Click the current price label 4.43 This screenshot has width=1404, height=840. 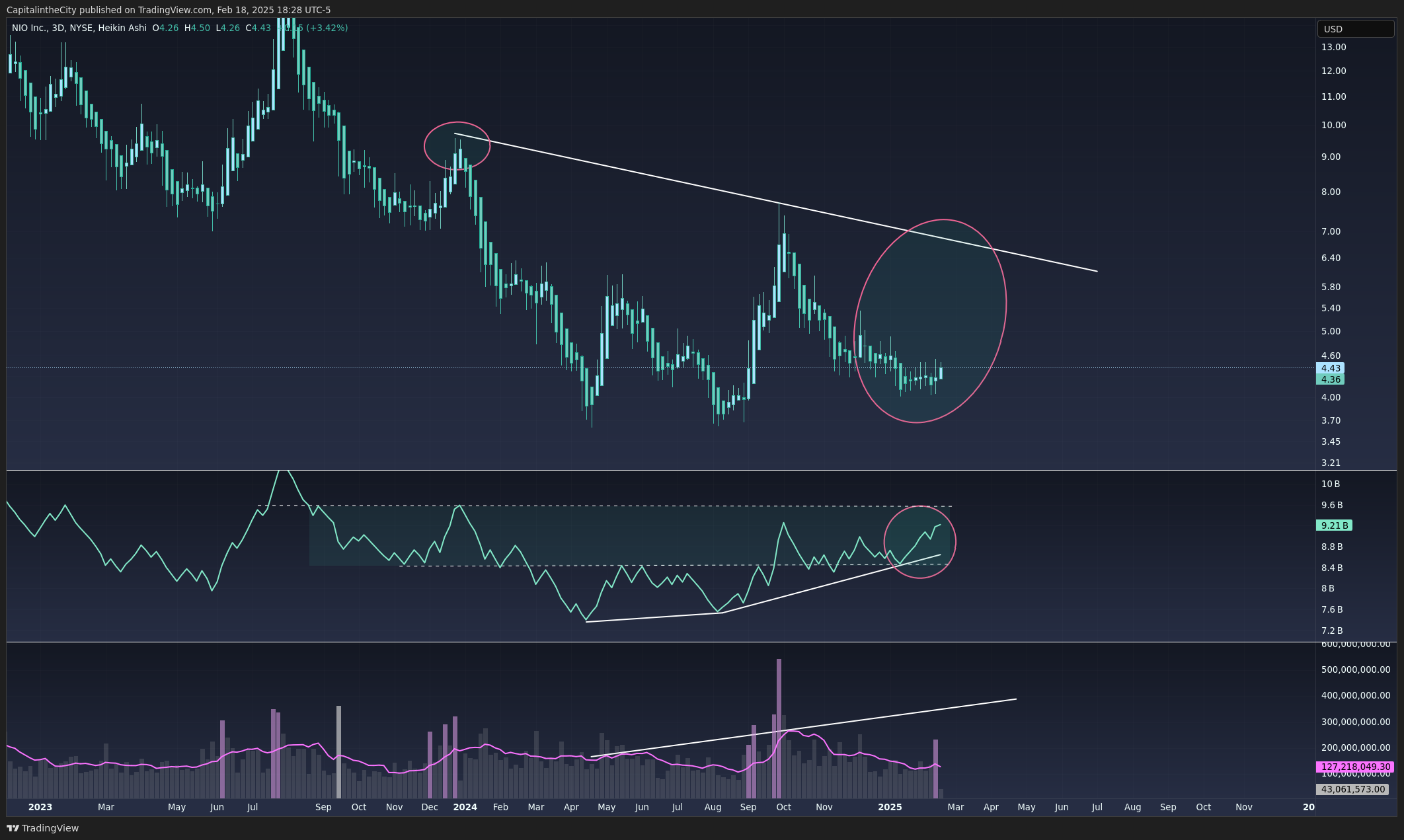point(1331,368)
